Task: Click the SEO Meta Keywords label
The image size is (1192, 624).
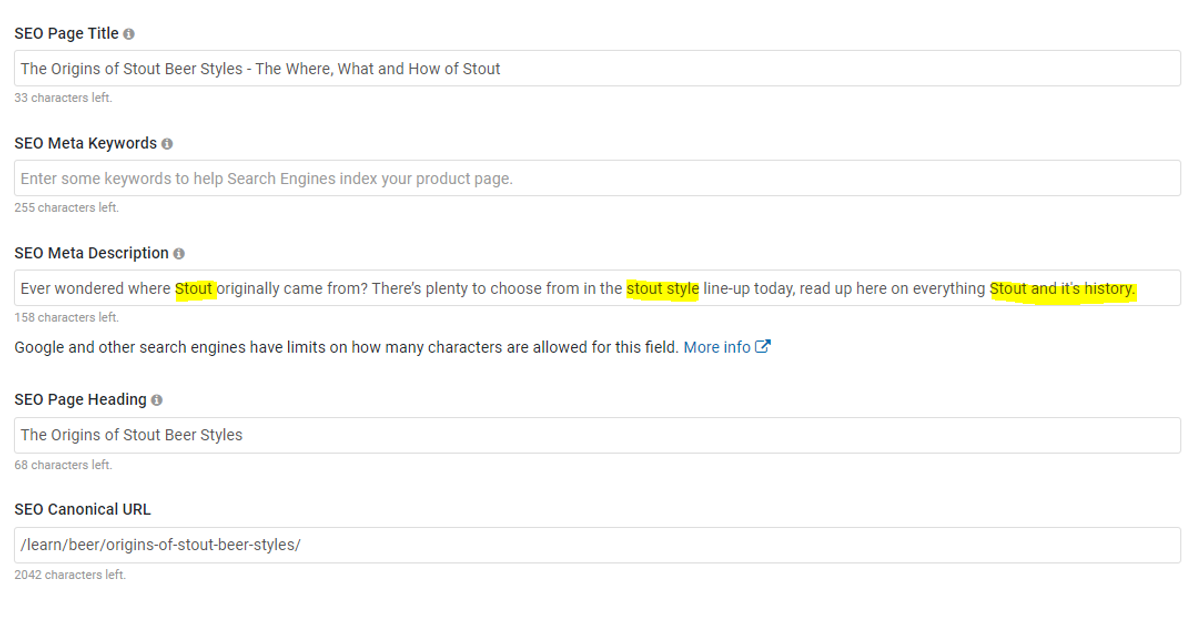Action: (85, 144)
